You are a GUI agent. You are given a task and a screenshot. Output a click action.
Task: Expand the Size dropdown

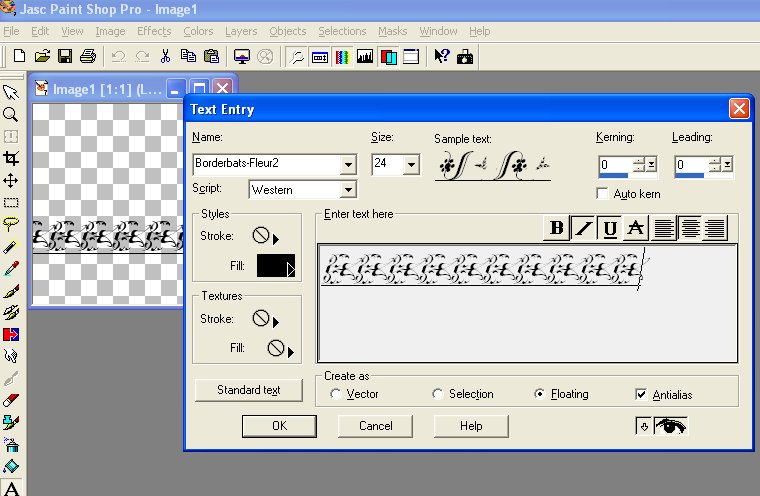click(x=412, y=165)
